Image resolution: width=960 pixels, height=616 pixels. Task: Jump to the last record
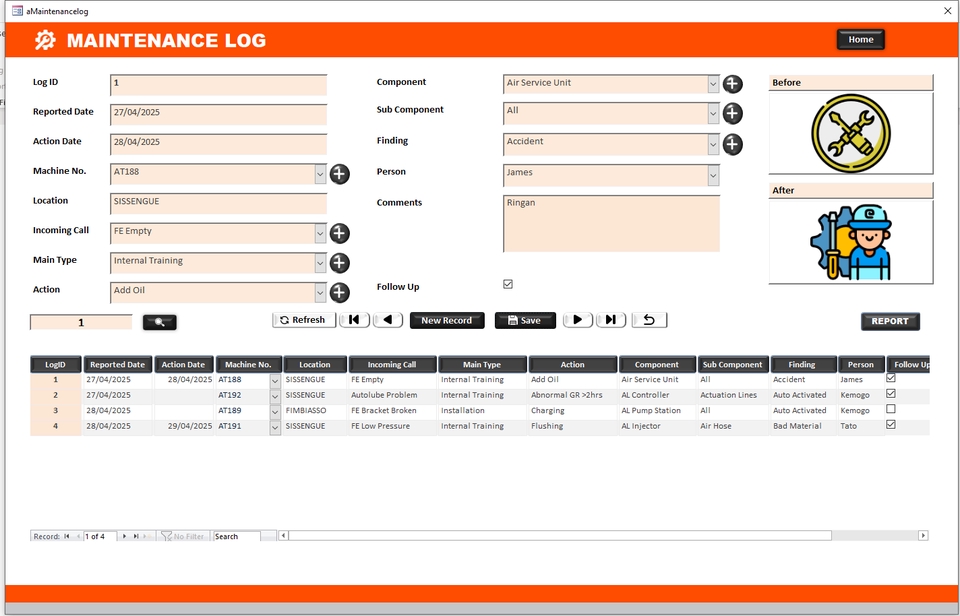tap(611, 320)
